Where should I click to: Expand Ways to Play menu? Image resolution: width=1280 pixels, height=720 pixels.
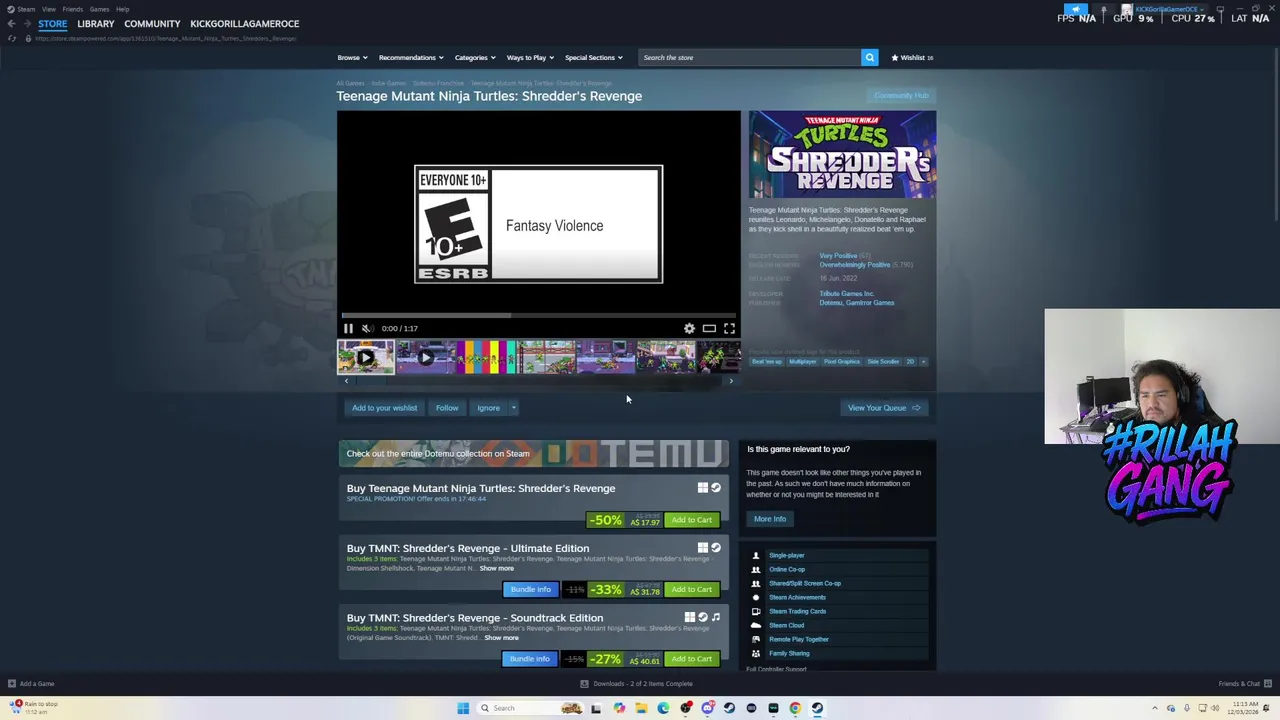[529, 57]
